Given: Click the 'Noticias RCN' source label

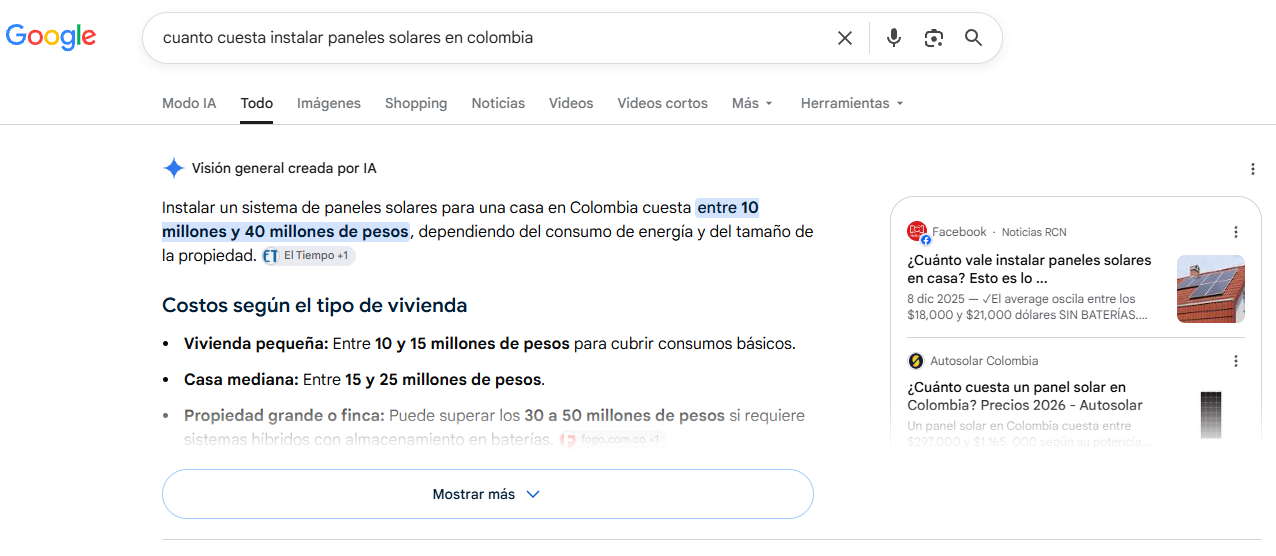Looking at the screenshot, I should point(1034,232).
